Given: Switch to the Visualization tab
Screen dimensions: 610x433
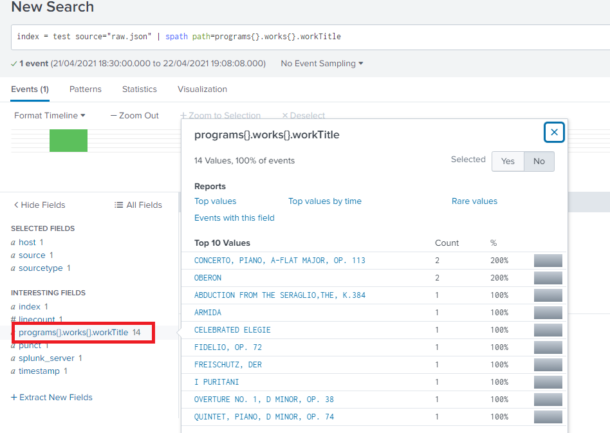Looking at the screenshot, I should pos(202,89).
